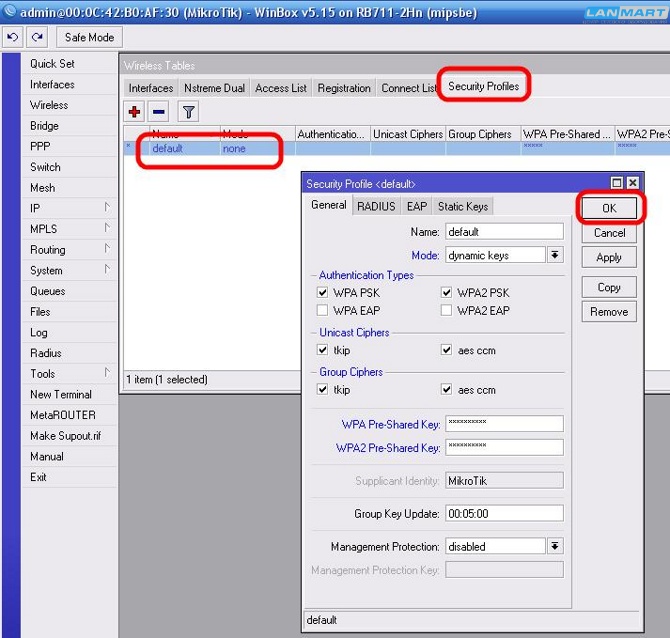Uncheck aes ccm under Group Ciphers
This screenshot has height=638, width=670.
(447, 389)
